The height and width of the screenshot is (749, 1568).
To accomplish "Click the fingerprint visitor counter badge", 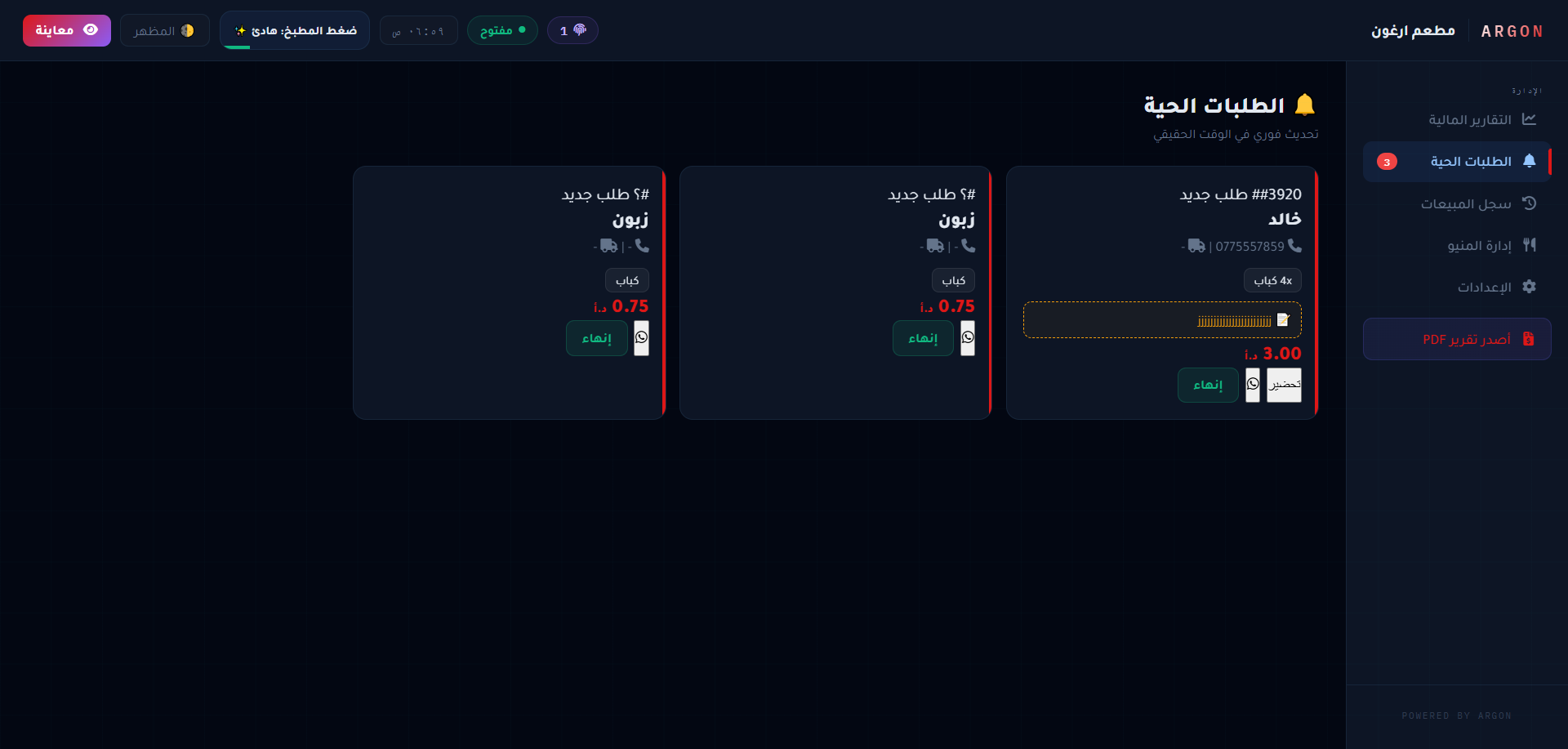I will pos(572,31).
